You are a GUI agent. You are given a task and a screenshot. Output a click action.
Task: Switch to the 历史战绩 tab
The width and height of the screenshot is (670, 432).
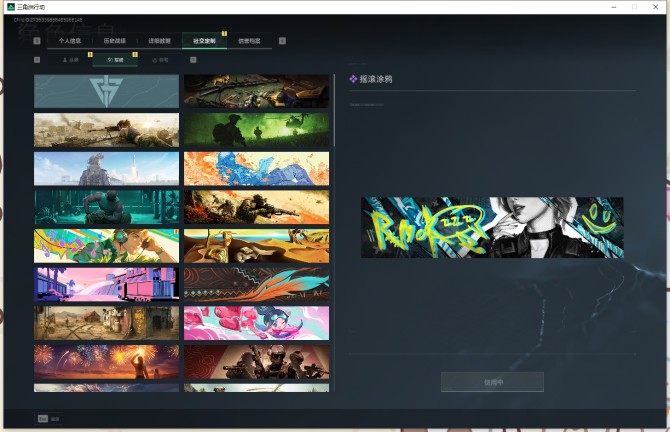coord(115,41)
